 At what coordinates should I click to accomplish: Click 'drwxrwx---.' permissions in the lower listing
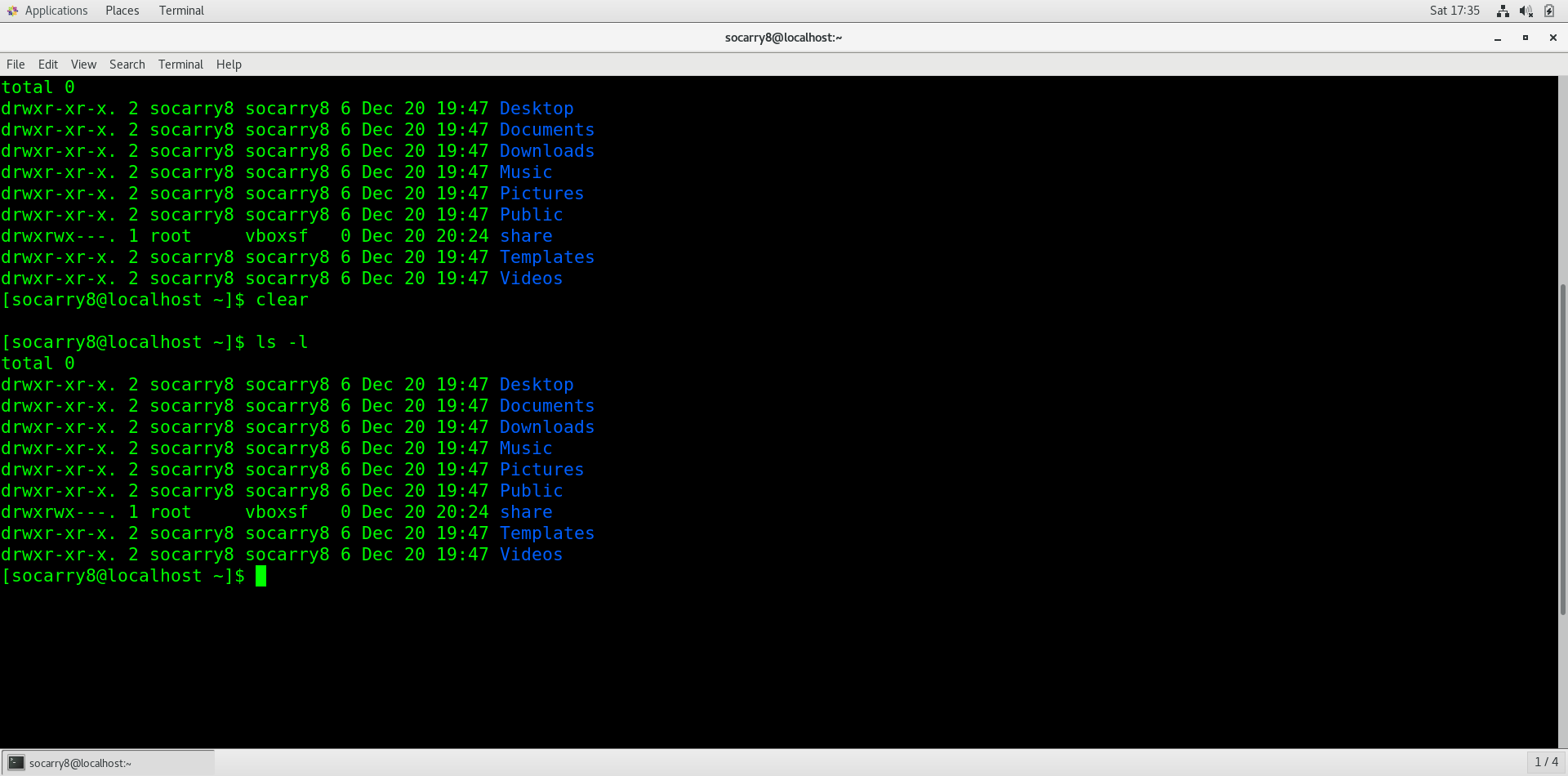click(58, 512)
